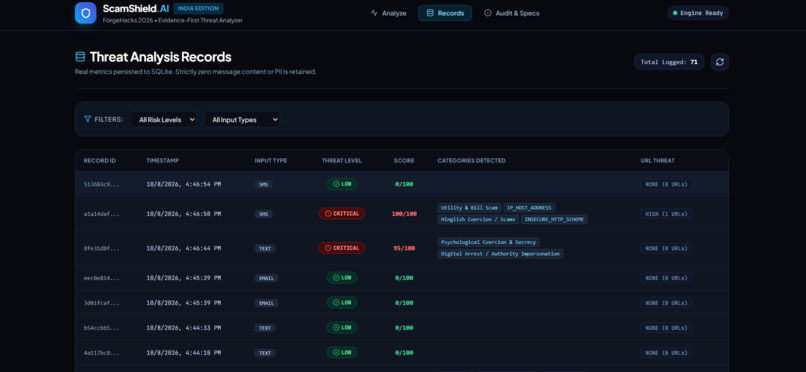This screenshot has height=372, width=806.
Task: Click the IP_HOST_ADDRESS tag
Action: (529, 208)
